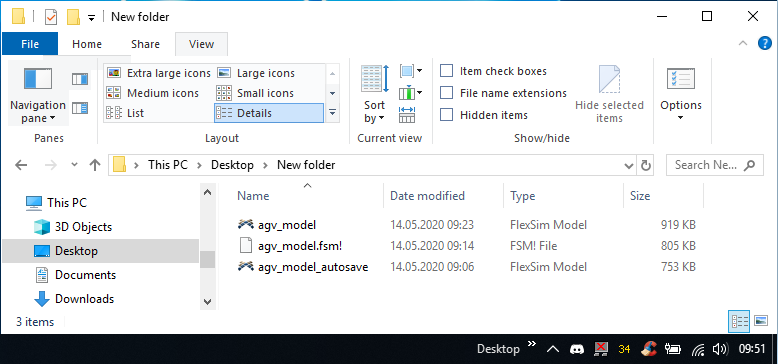Viewport: 778px width, 364px height.
Task: Expand the layout gallery More arrow
Action: [332, 113]
